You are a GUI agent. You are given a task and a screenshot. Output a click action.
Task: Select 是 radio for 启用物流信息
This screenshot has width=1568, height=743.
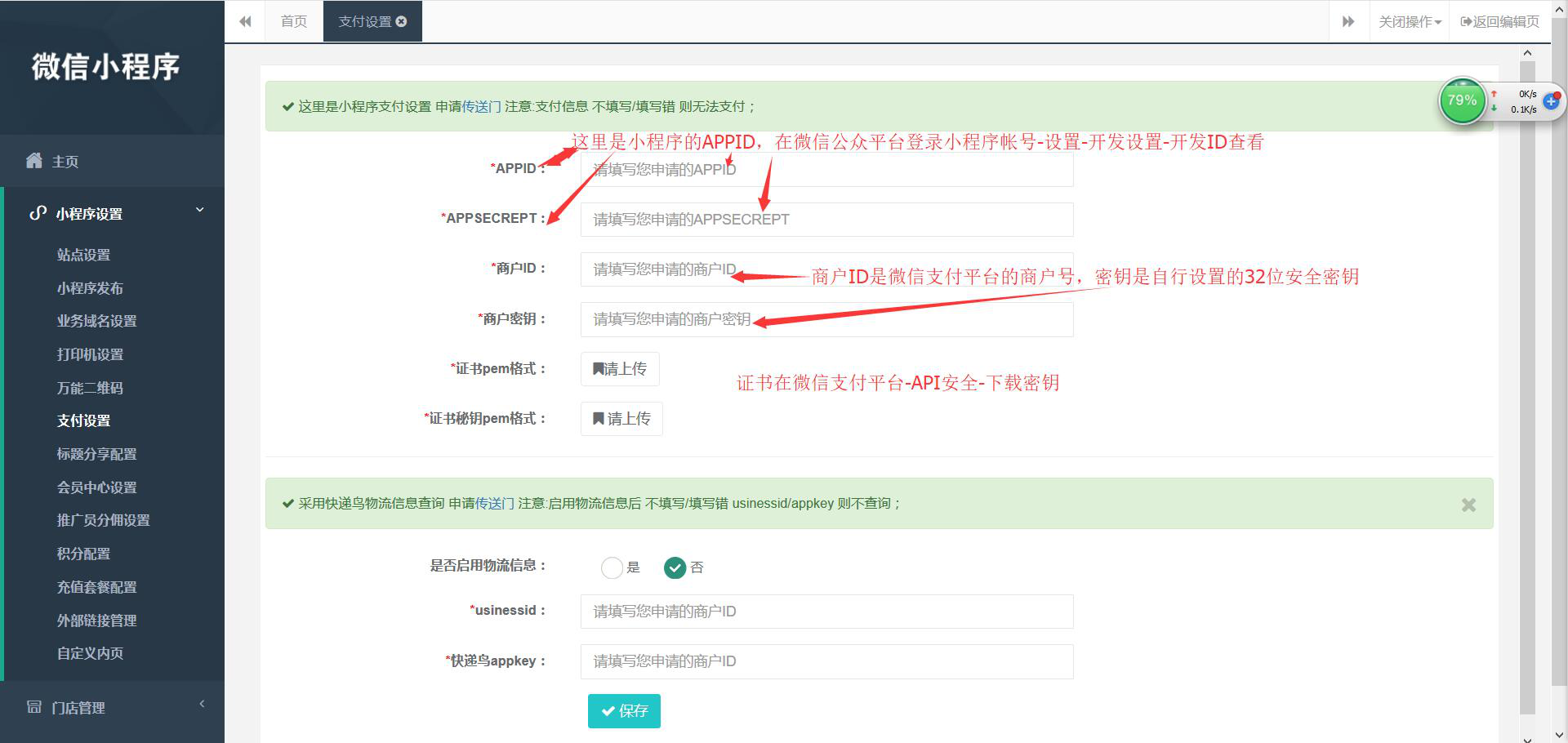tap(612, 567)
